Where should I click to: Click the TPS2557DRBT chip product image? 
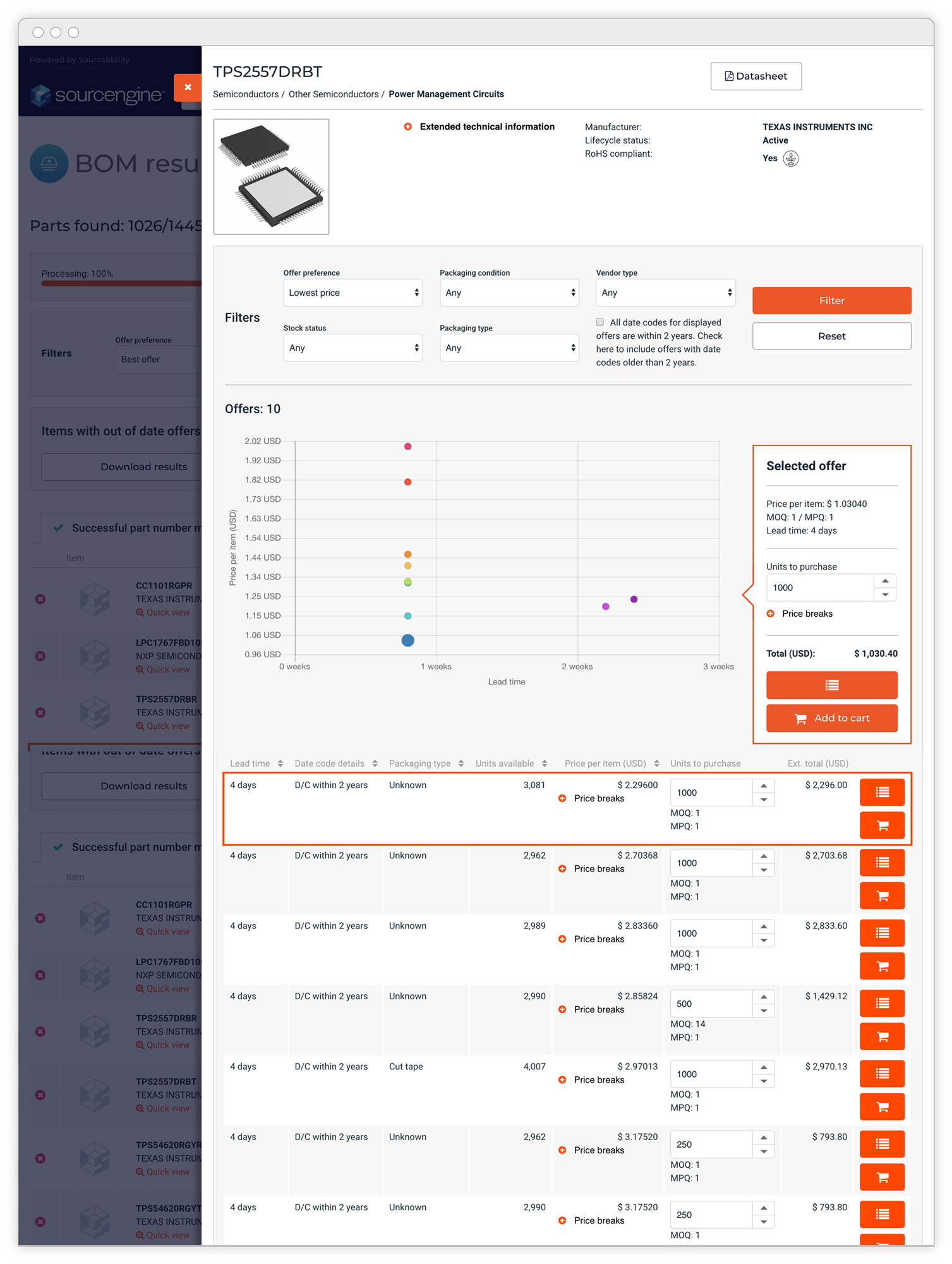point(271,176)
